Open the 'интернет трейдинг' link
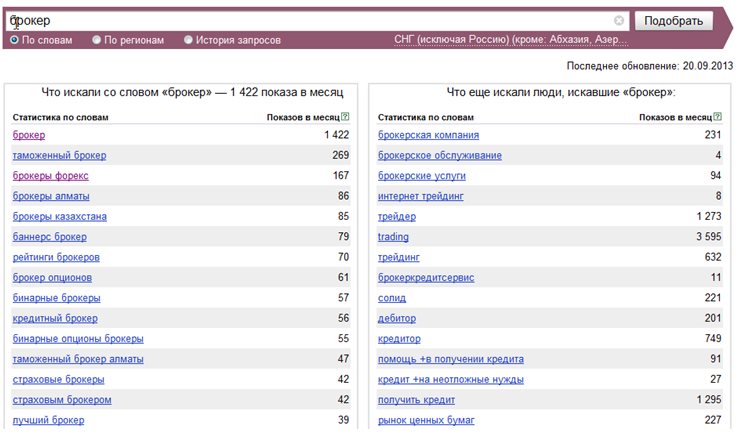 point(421,196)
